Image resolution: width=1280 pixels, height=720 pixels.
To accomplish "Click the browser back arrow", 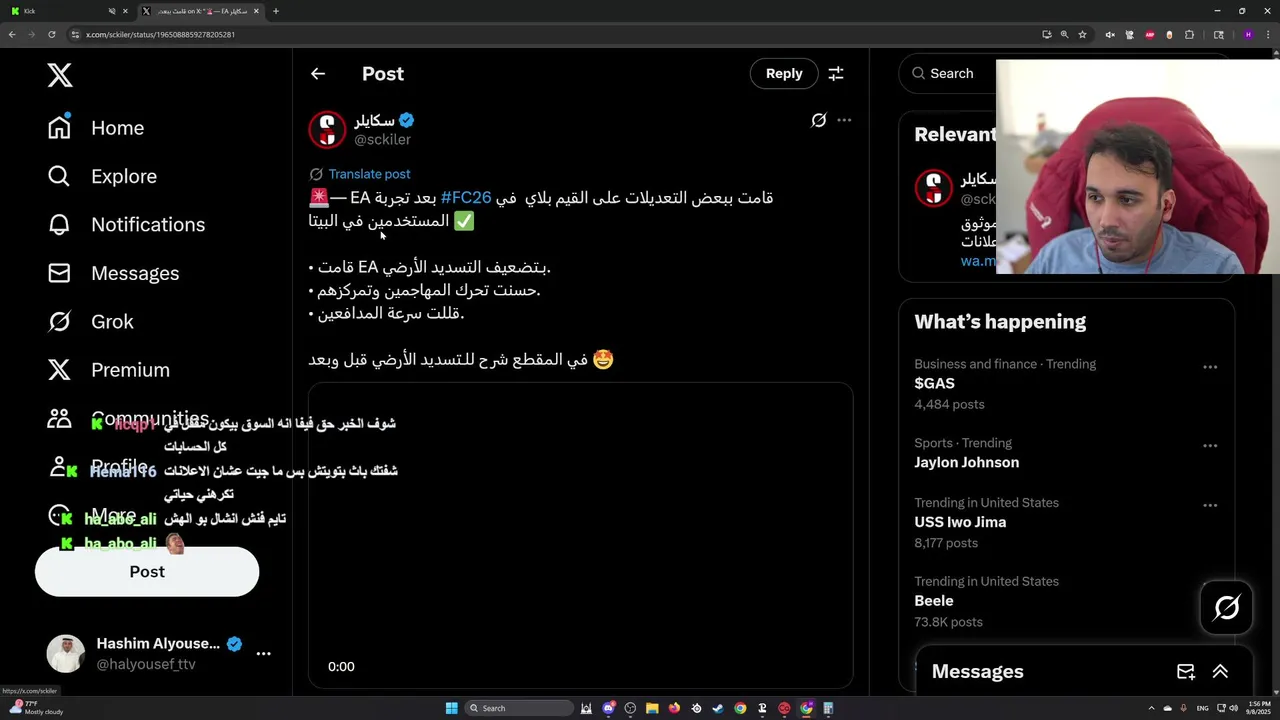I will point(12,34).
